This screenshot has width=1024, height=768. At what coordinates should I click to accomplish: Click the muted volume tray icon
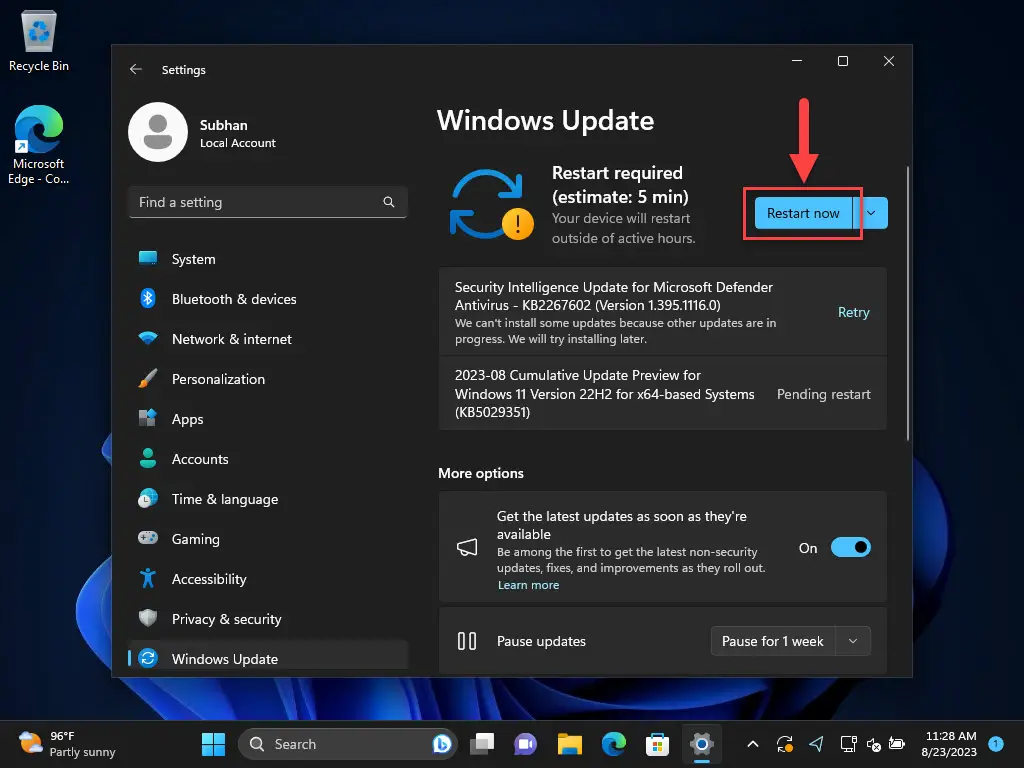873,744
